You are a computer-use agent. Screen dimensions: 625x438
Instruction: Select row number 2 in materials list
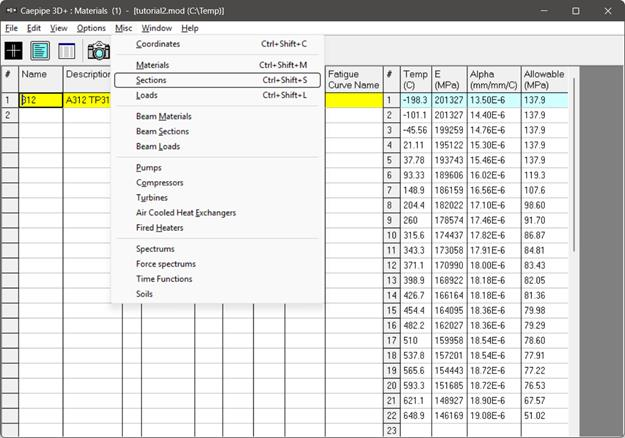coord(10,115)
